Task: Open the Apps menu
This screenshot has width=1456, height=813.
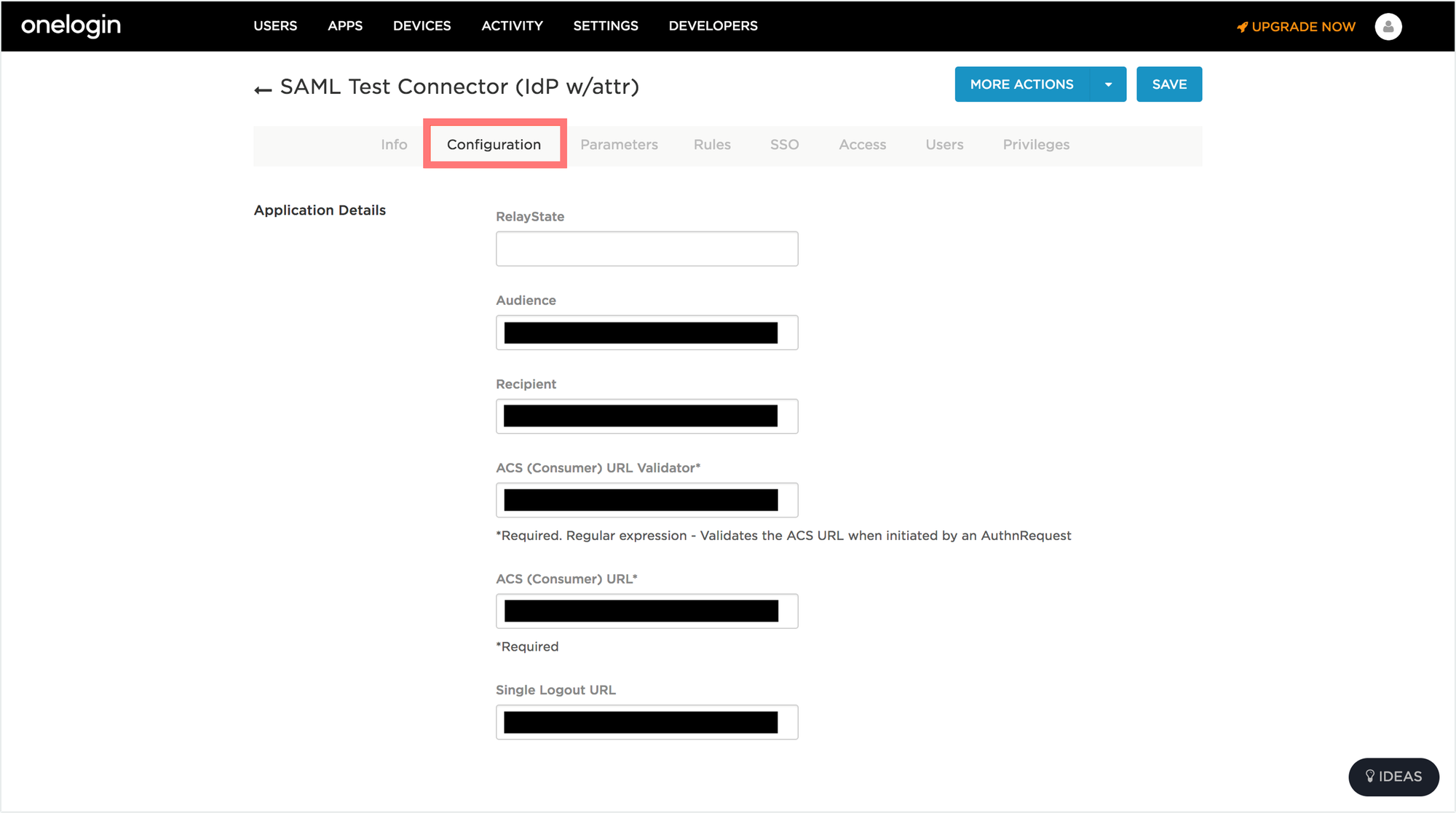Action: tap(345, 26)
